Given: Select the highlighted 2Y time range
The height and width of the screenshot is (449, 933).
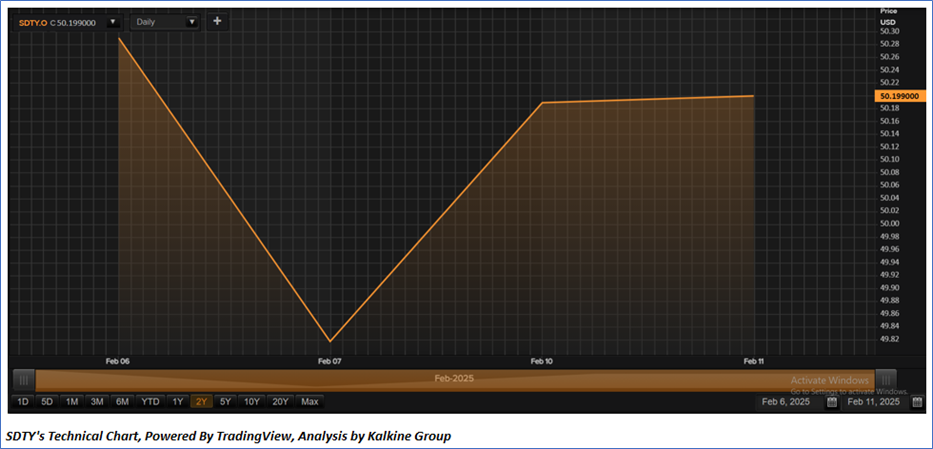Looking at the screenshot, I should 201,402.
